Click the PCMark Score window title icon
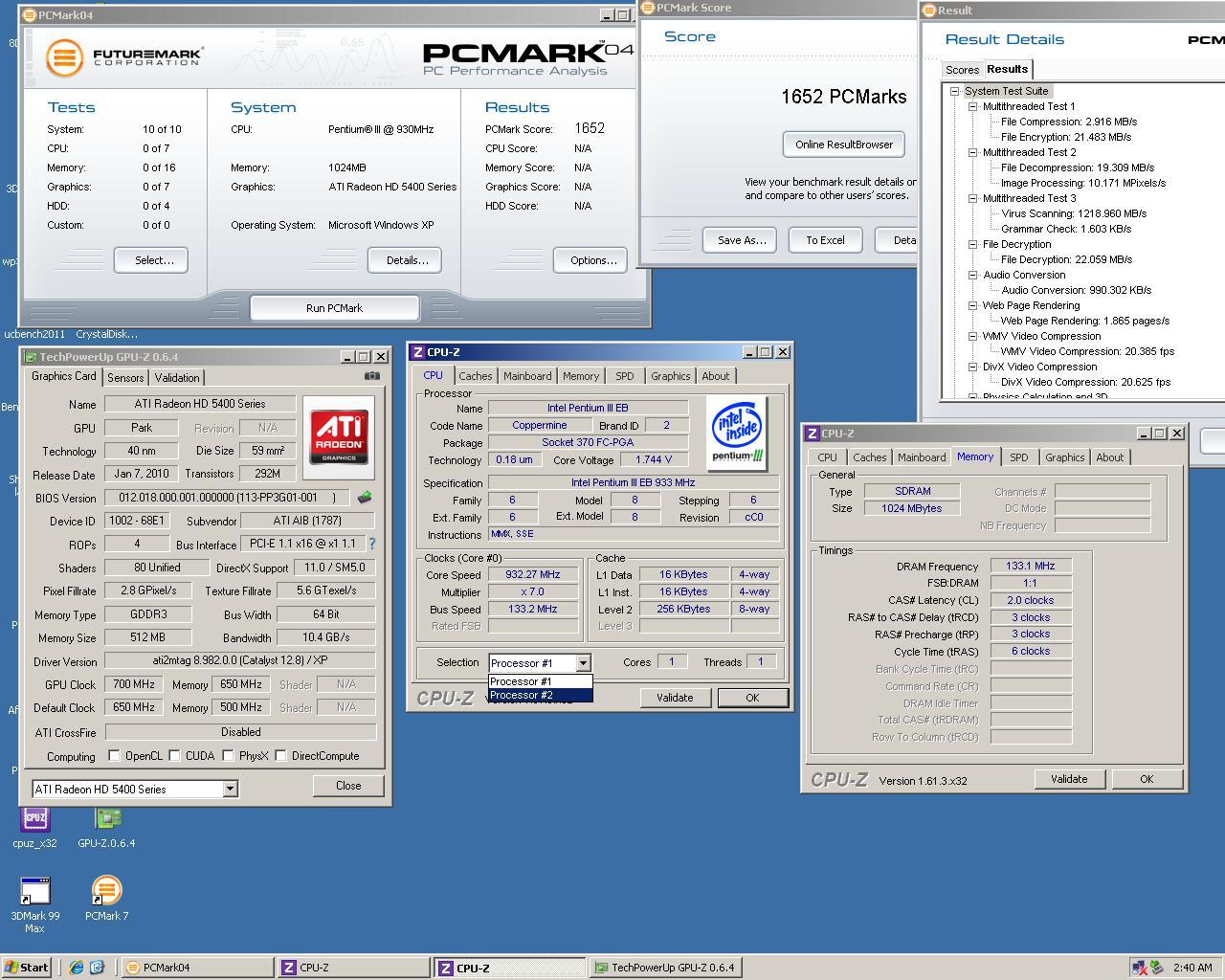 point(648,8)
